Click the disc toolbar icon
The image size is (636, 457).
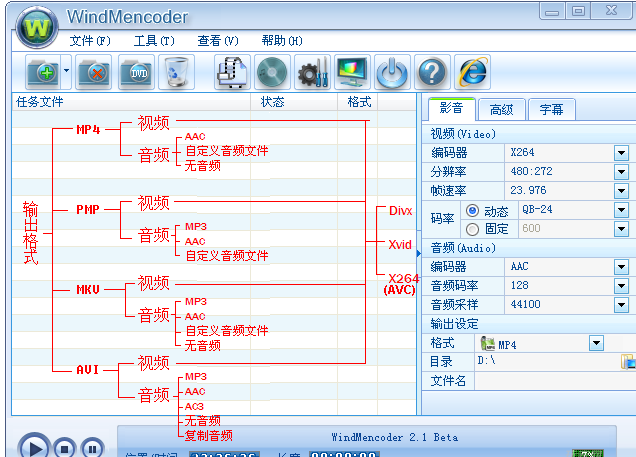tap(273, 72)
